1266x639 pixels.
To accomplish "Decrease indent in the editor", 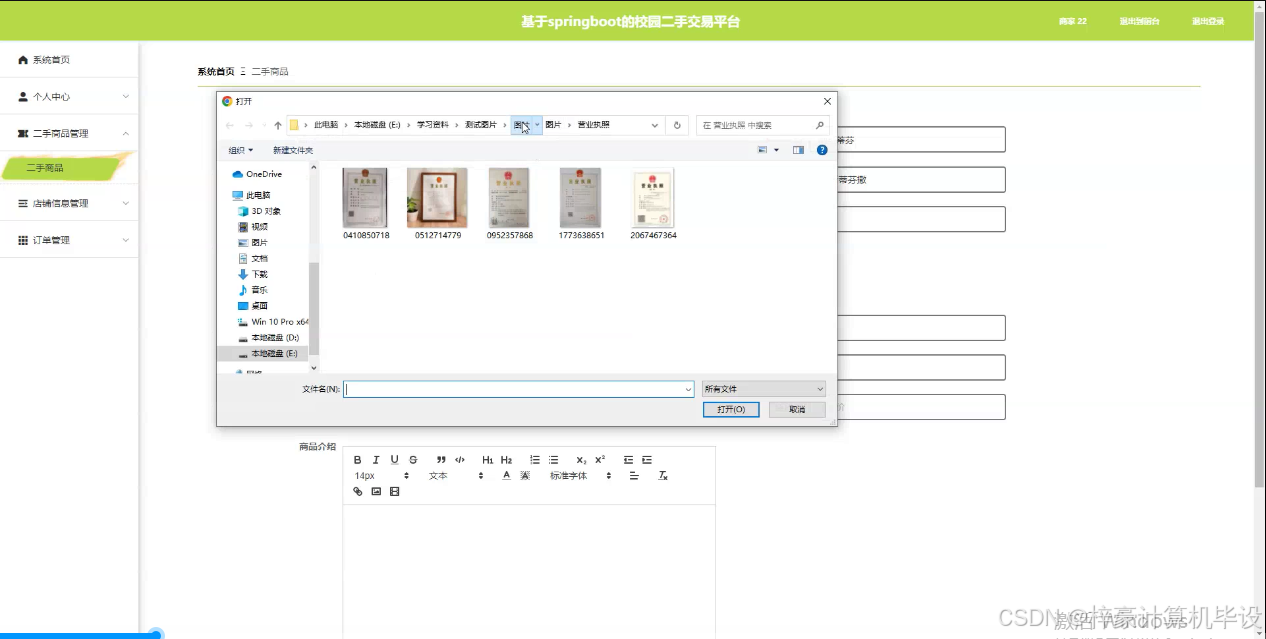I will [x=628, y=460].
